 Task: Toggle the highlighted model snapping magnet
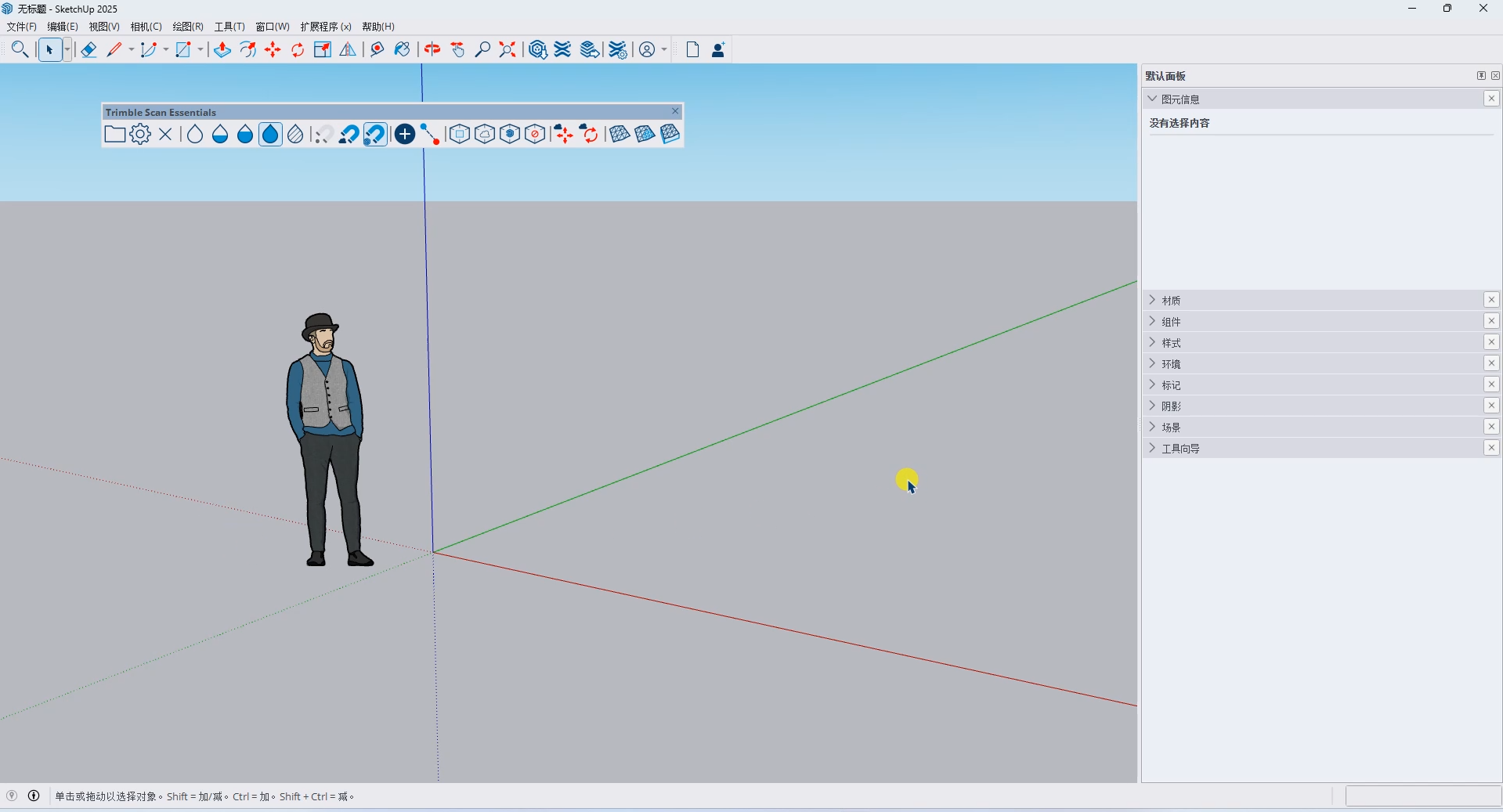click(375, 135)
